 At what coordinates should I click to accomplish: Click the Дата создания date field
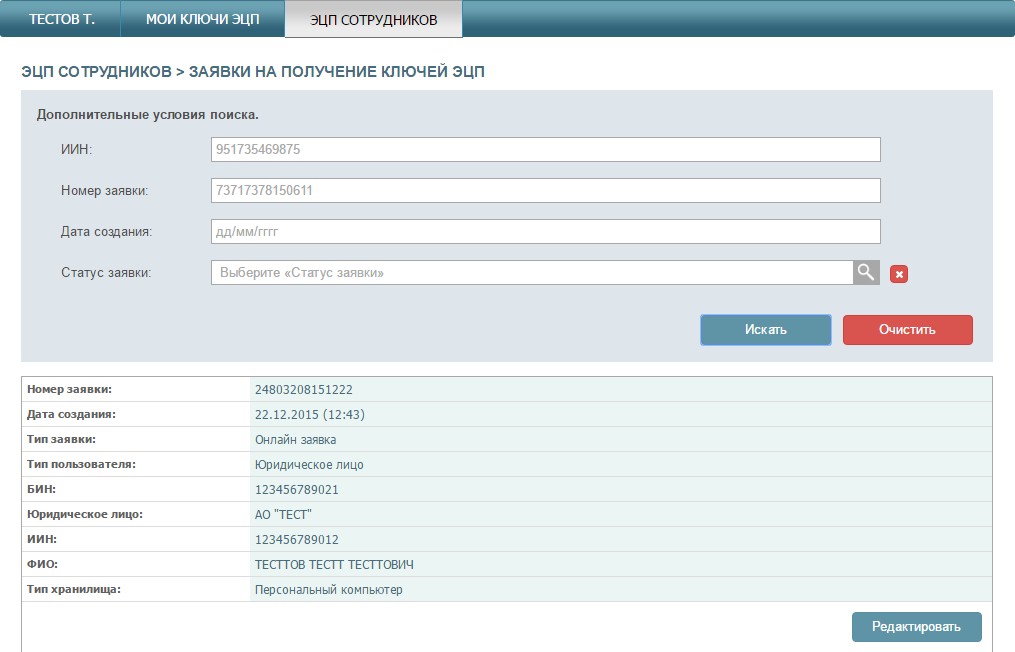[545, 232]
